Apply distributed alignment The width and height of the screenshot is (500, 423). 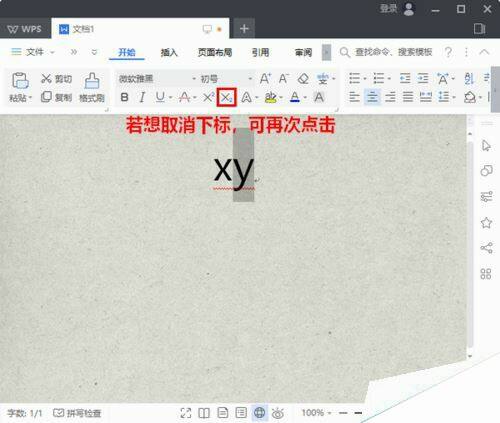[426, 97]
